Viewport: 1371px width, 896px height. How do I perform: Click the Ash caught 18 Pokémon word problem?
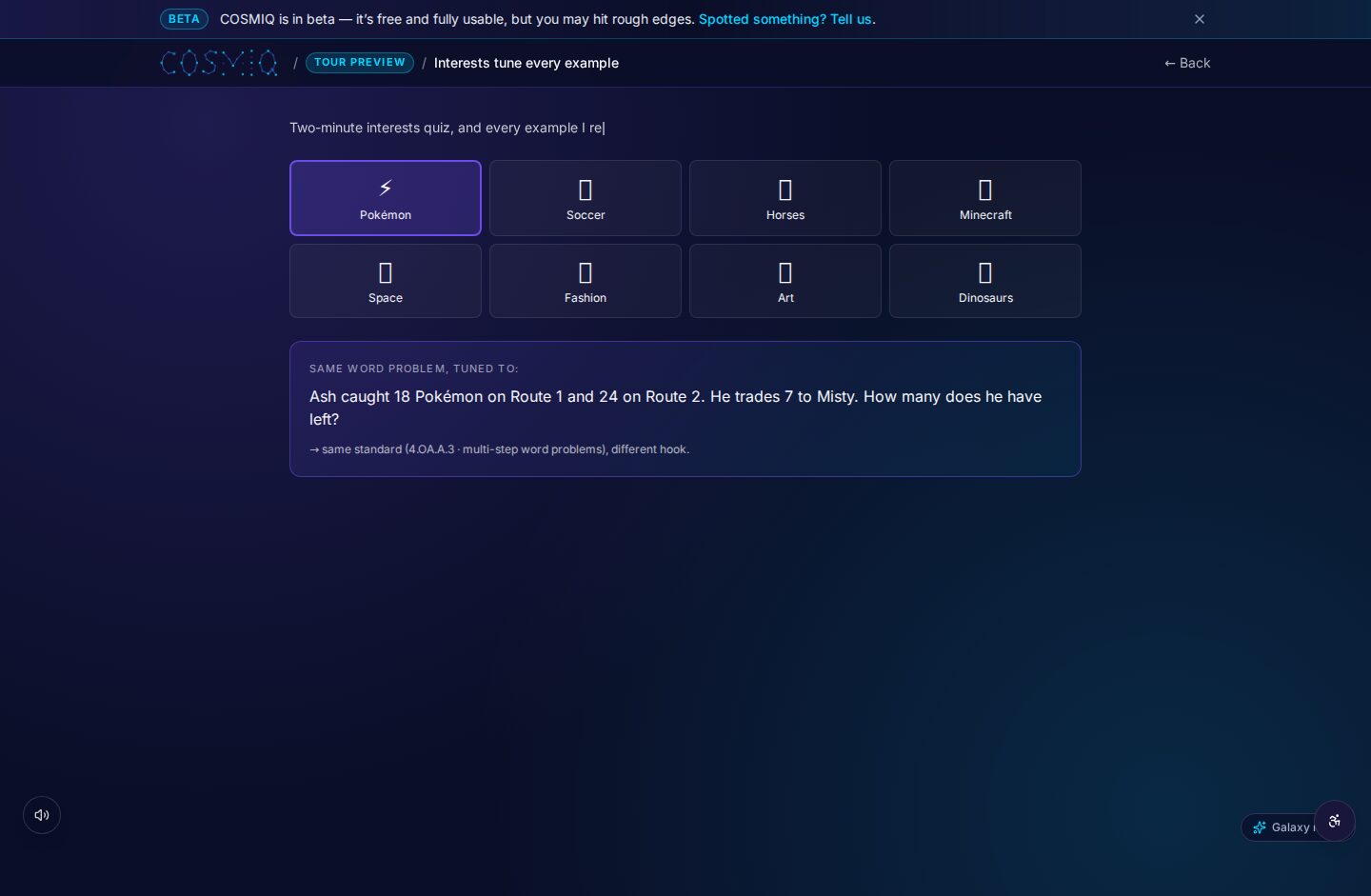(x=676, y=408)
